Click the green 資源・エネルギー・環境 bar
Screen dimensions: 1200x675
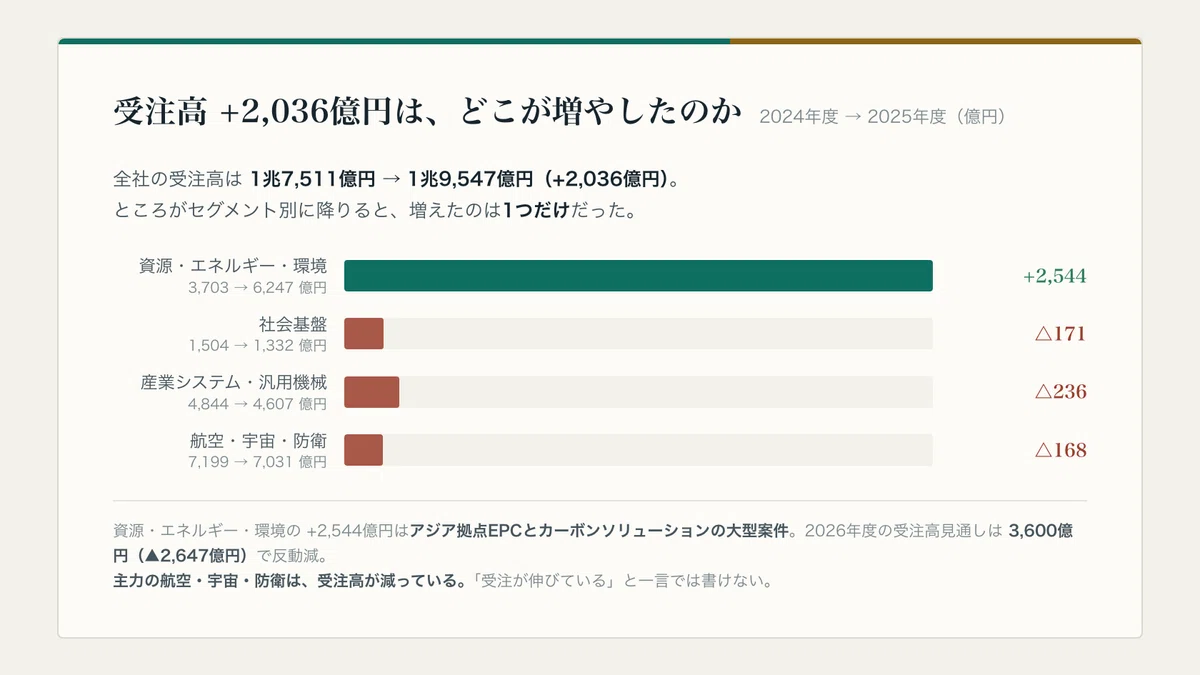click(638, 276)
